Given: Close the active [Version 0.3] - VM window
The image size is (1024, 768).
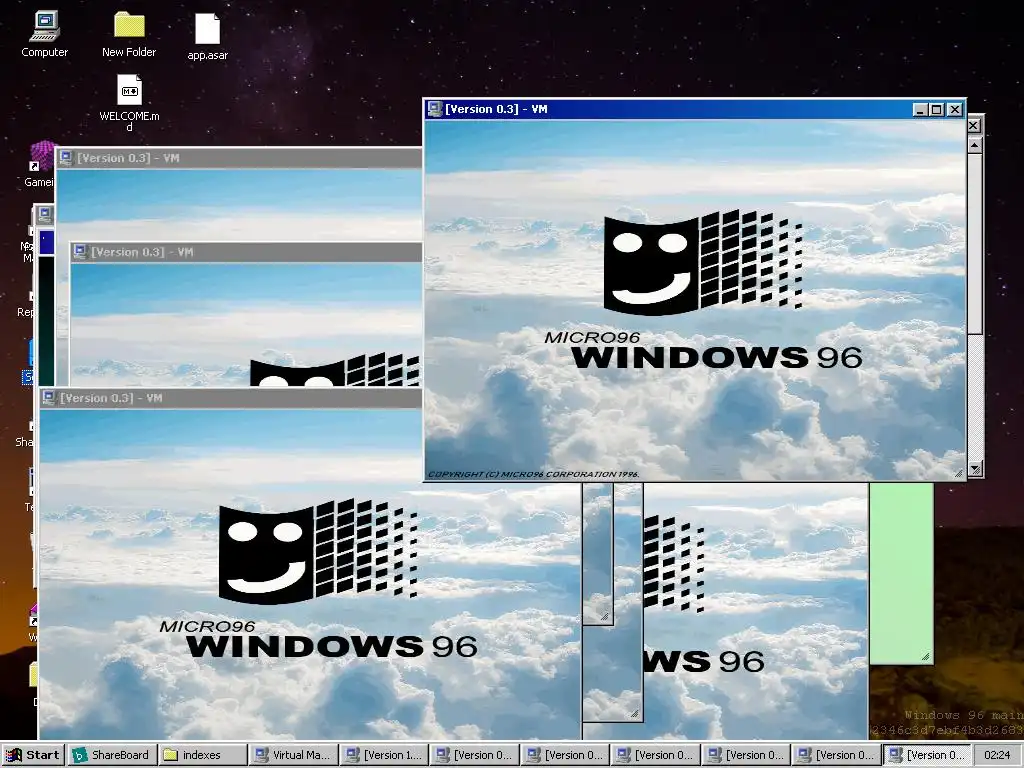Looking at the screenshot, I should [x=955, y=110].
